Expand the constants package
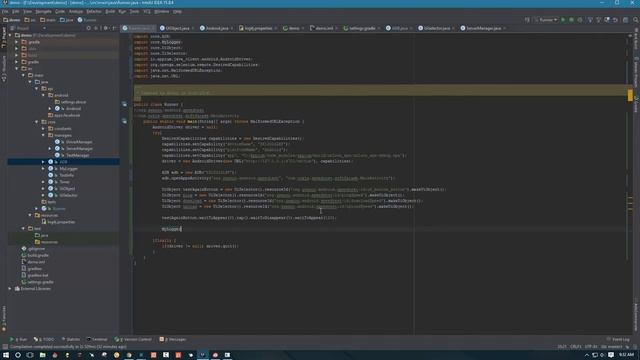Viewport: 640px width, 360px height. (43, 129)
